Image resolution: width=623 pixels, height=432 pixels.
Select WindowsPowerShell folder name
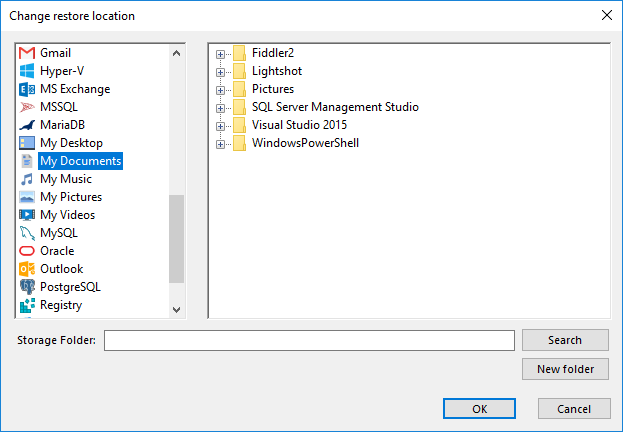305,143
